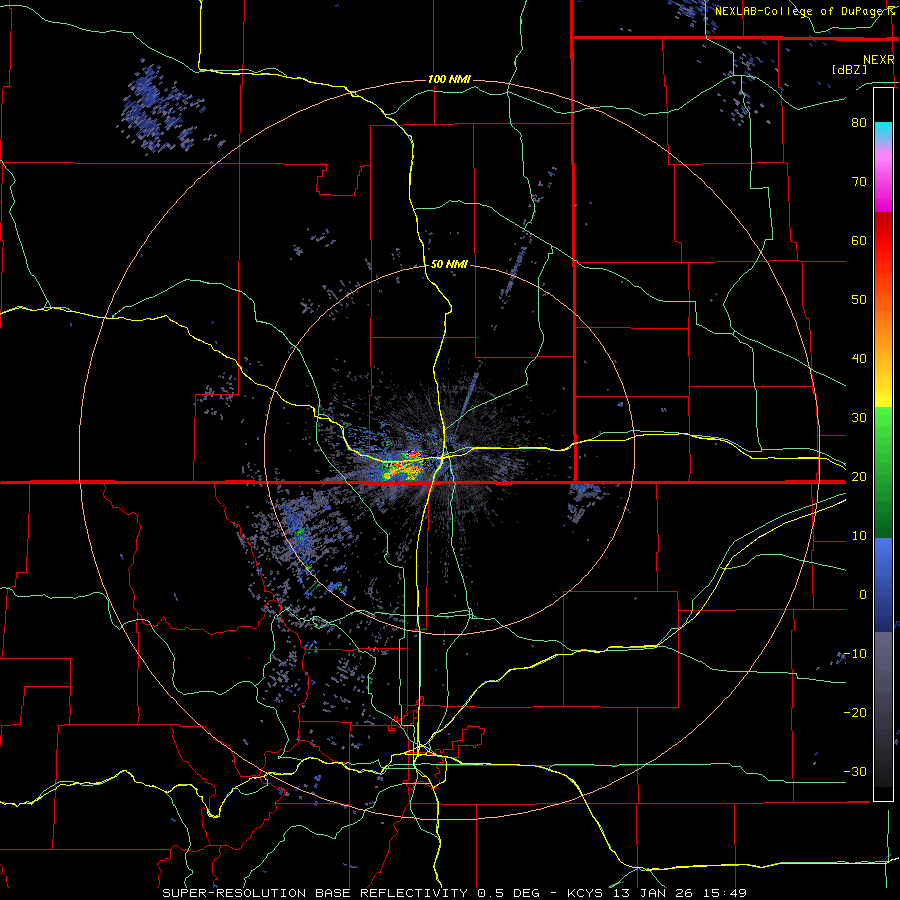Click the 'KCYS 13 JAN 26 15:49' timestamp
900x900 pixels.
pyautogui.click(x=657, y=893)
